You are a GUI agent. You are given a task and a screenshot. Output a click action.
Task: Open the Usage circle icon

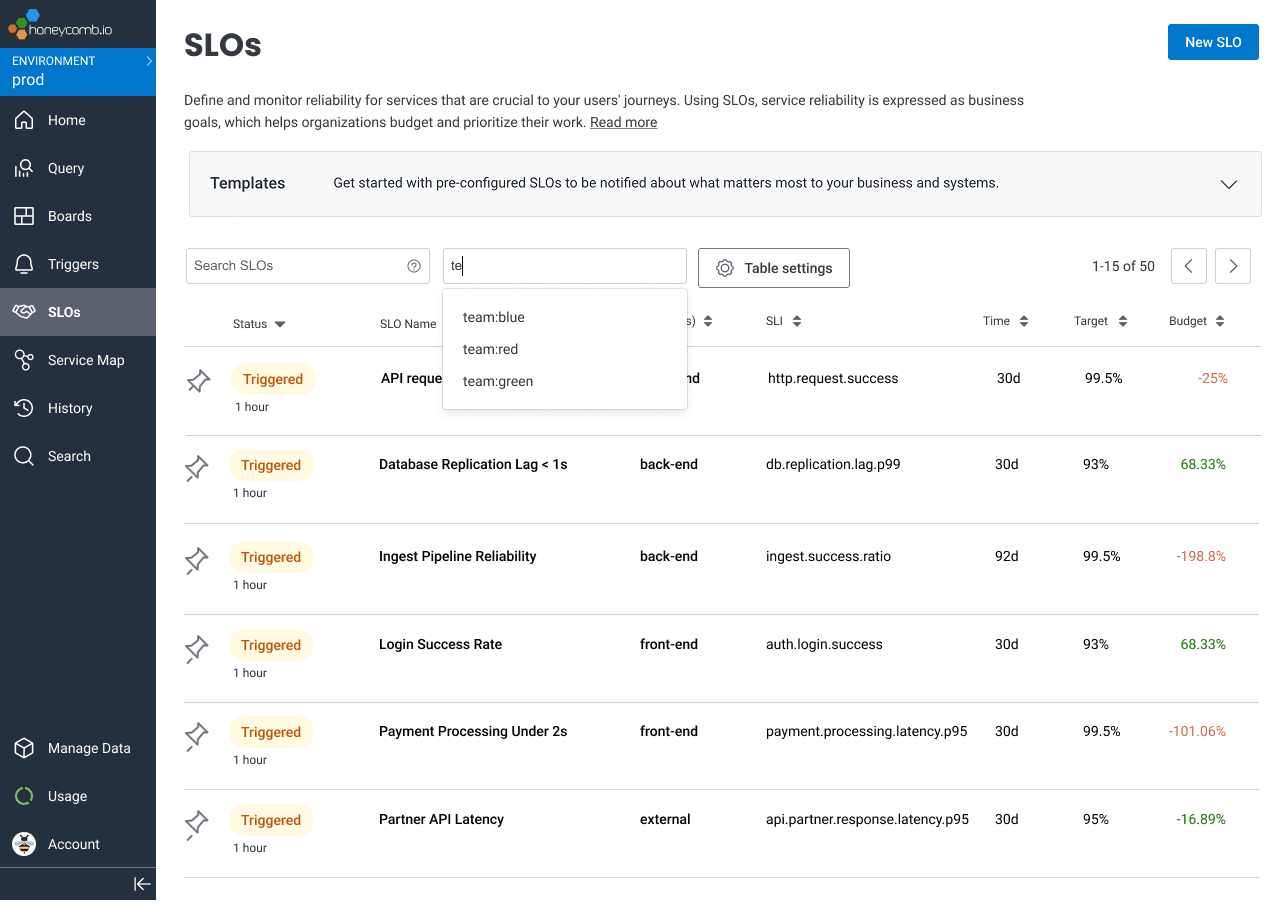pos(24,796)
